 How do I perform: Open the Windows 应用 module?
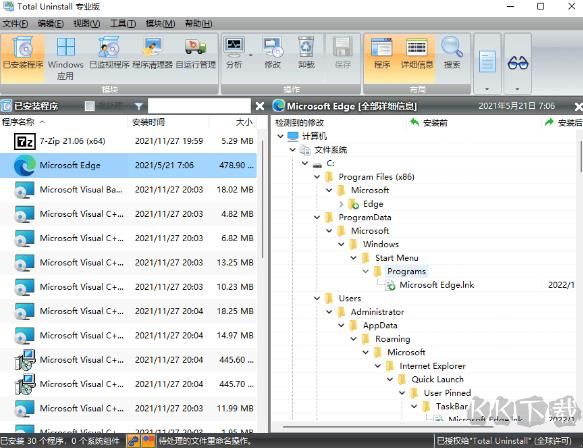pyautogui.click(x=65, y=58)
